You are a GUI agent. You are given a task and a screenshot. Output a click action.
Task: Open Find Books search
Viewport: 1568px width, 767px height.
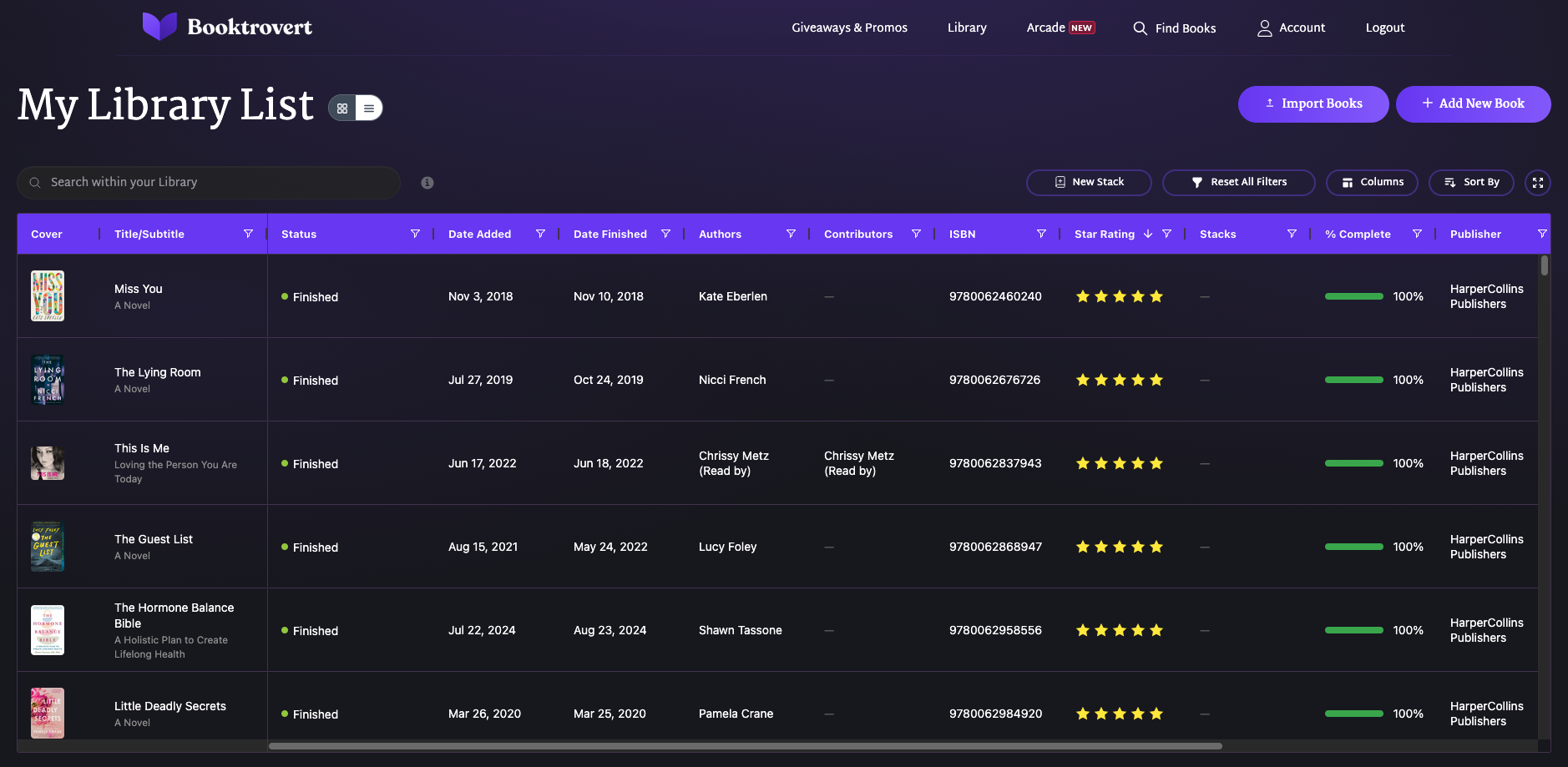pyautogui.click(x=1174, y=28)
